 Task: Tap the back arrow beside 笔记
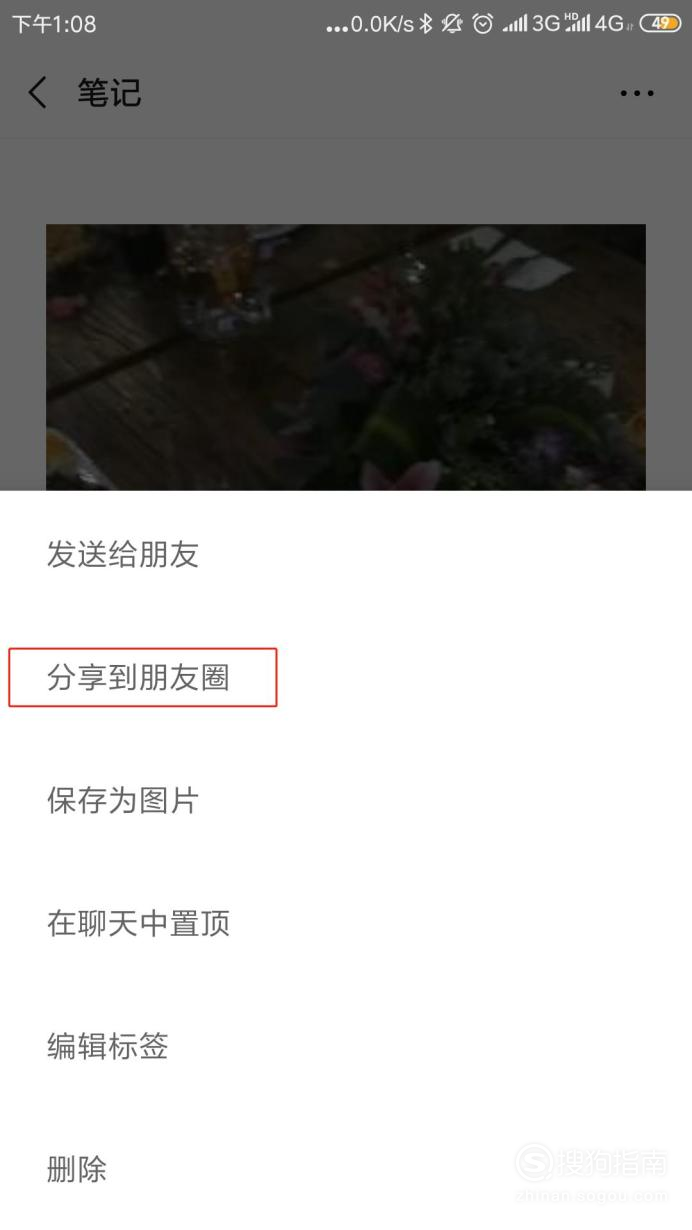click(x=37, y=93)
